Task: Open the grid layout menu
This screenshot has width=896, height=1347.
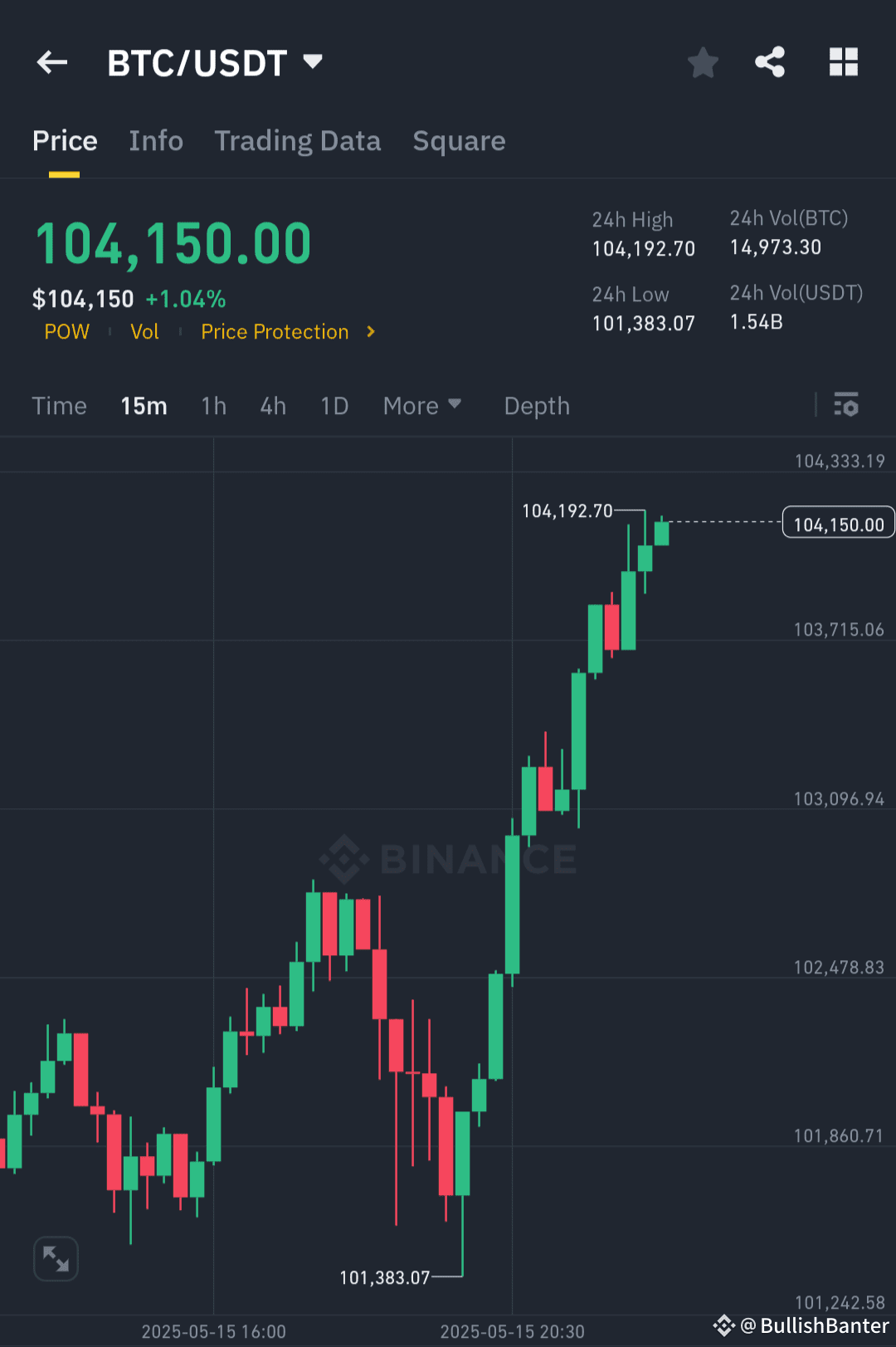Action: 843,61
